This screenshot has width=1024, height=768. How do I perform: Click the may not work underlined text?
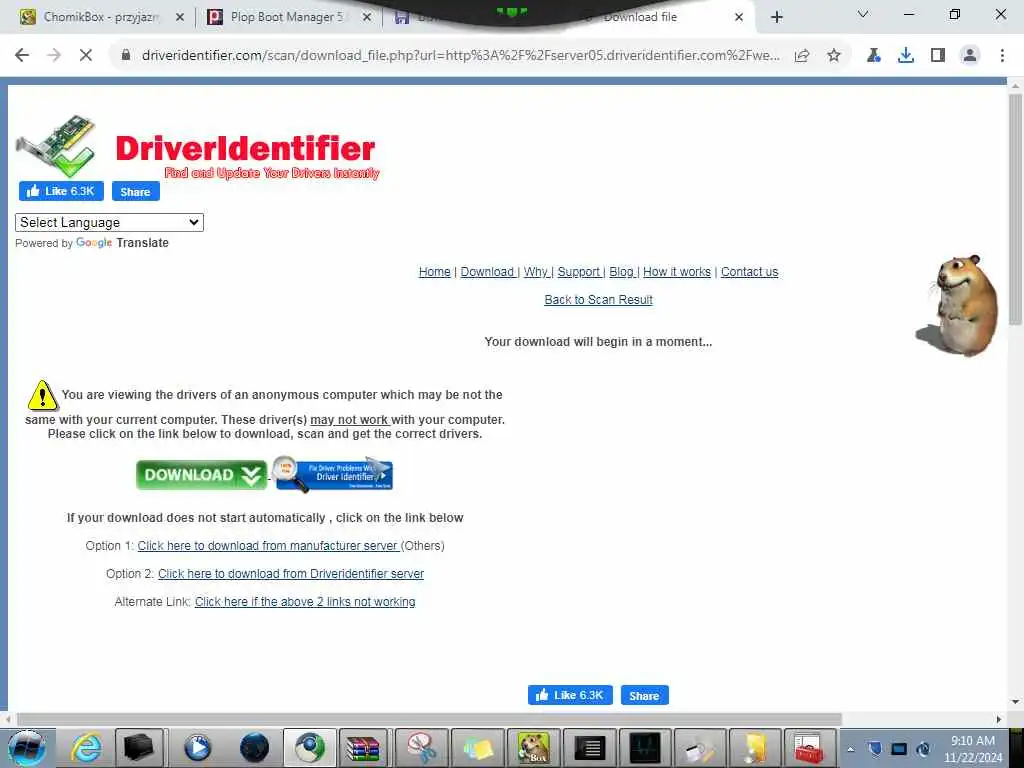[349, 420]
